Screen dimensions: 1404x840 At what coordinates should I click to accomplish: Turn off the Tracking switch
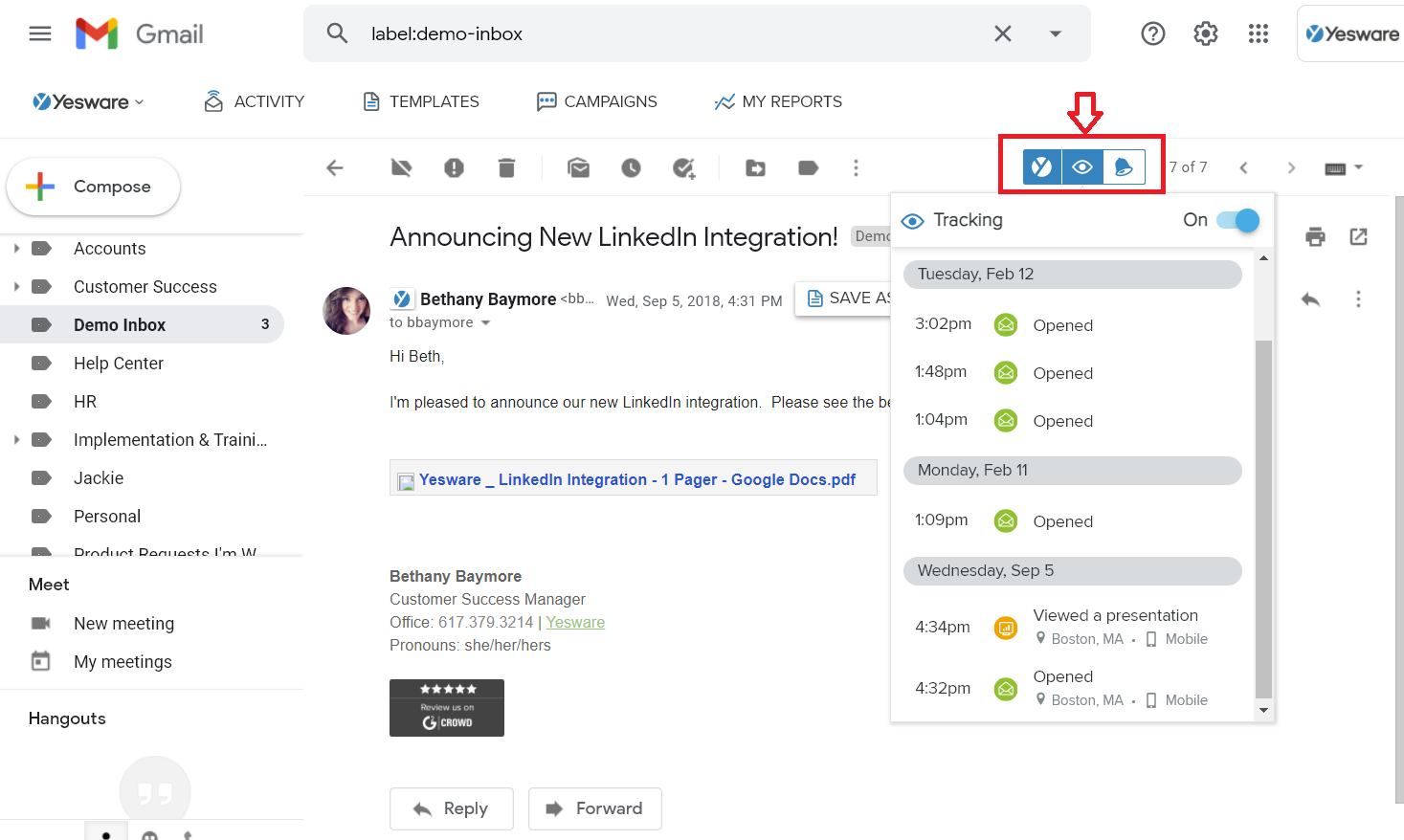[x=1237, y=221]
